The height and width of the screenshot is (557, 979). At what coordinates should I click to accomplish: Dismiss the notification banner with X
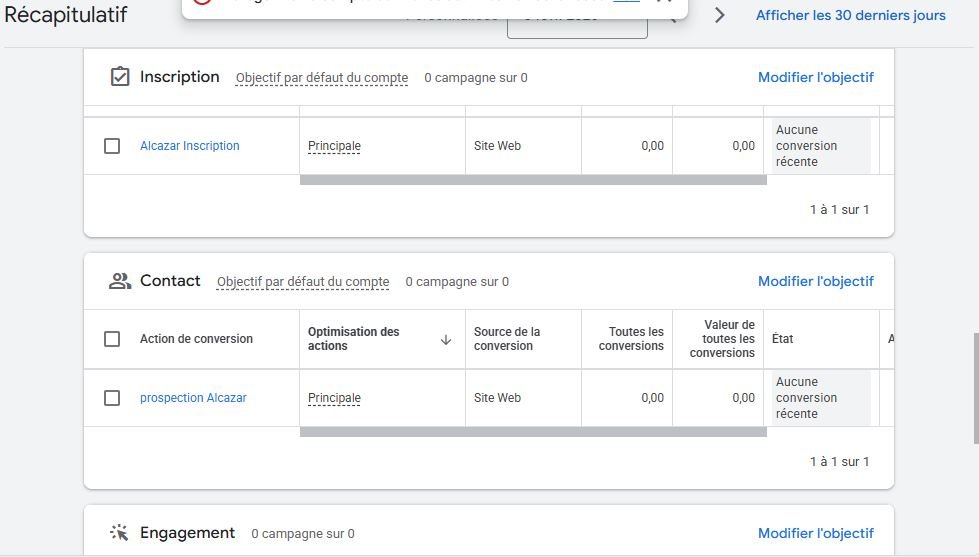click(664, 3)
